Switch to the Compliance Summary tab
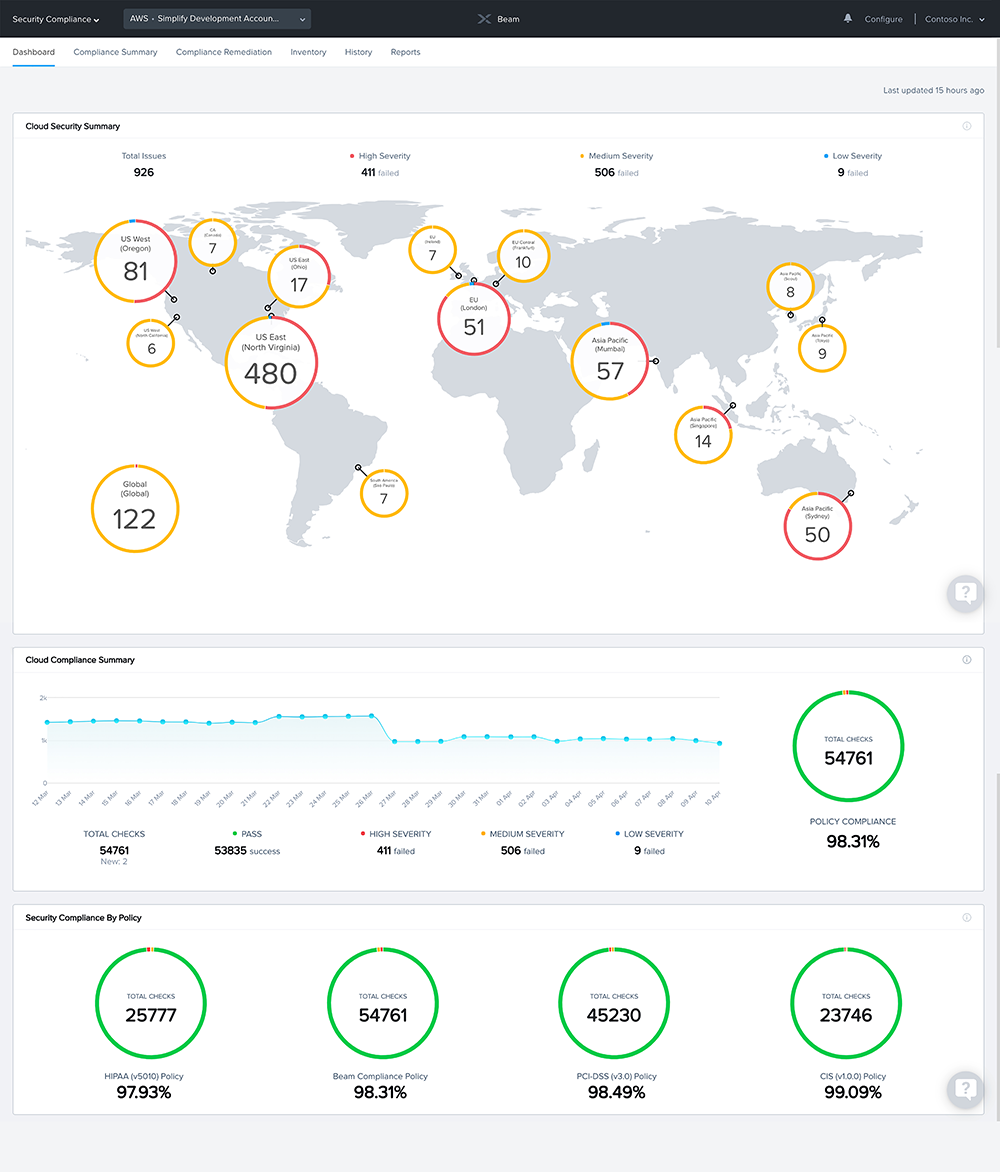The width and height of the screenshot is (1000, 1172). click(115, 52)
